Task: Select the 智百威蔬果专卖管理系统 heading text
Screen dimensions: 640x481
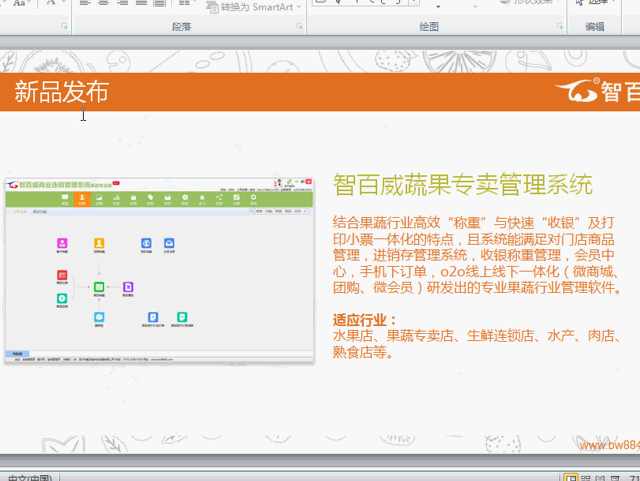Action: tap(462, 185)
